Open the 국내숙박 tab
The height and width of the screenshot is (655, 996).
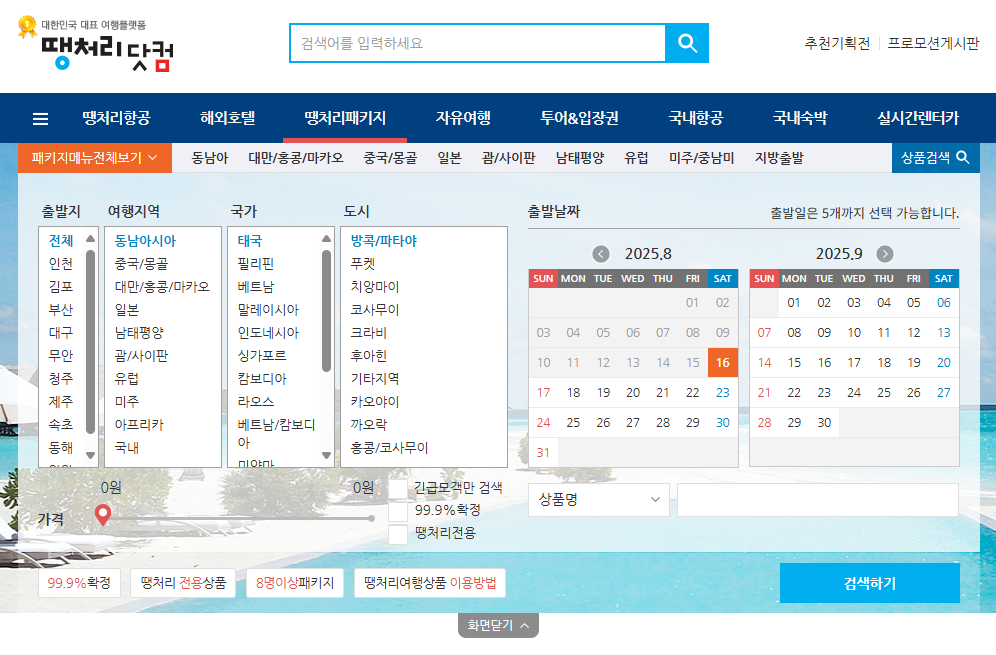click(x=800, y=118)
